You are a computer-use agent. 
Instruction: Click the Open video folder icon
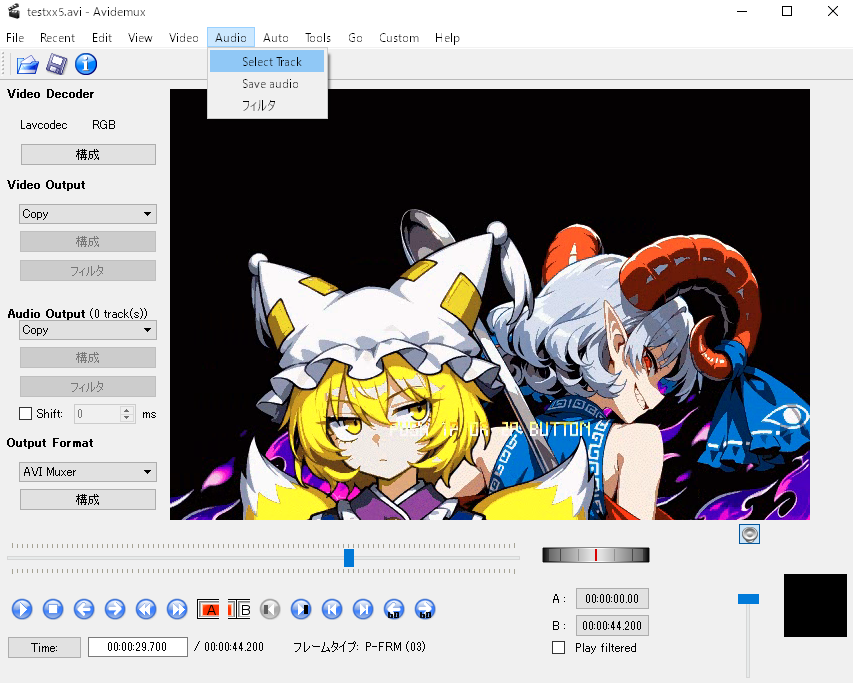pos(27,64)
